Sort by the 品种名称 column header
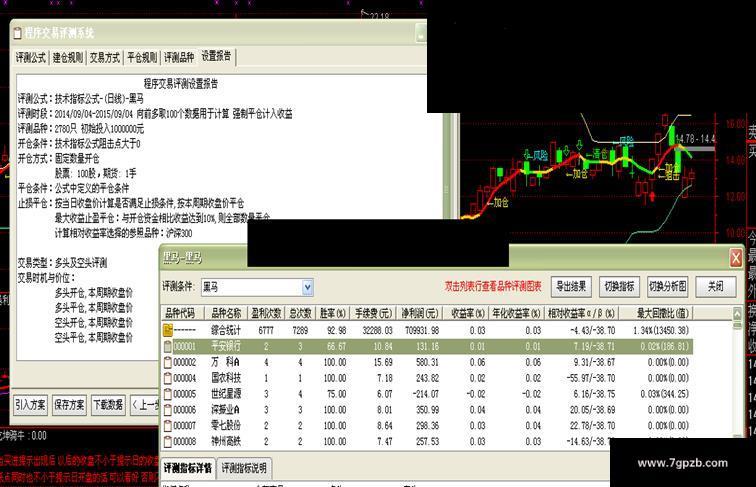The image size is (756, 487). tap(226, 313)
